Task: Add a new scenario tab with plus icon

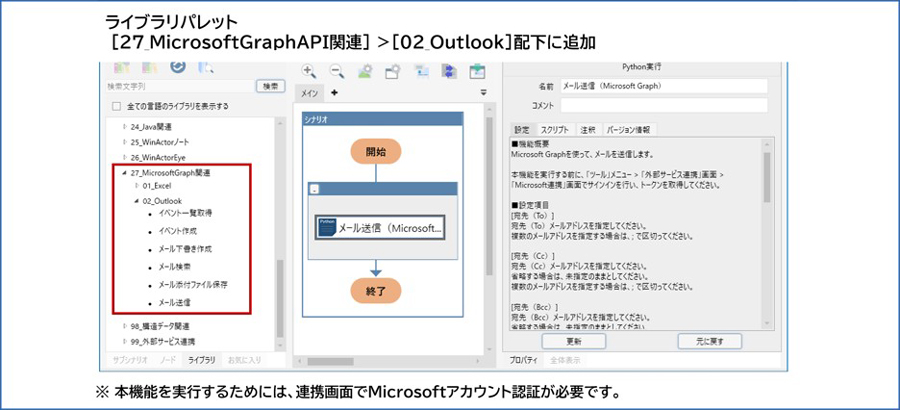Action: [334, 92]
